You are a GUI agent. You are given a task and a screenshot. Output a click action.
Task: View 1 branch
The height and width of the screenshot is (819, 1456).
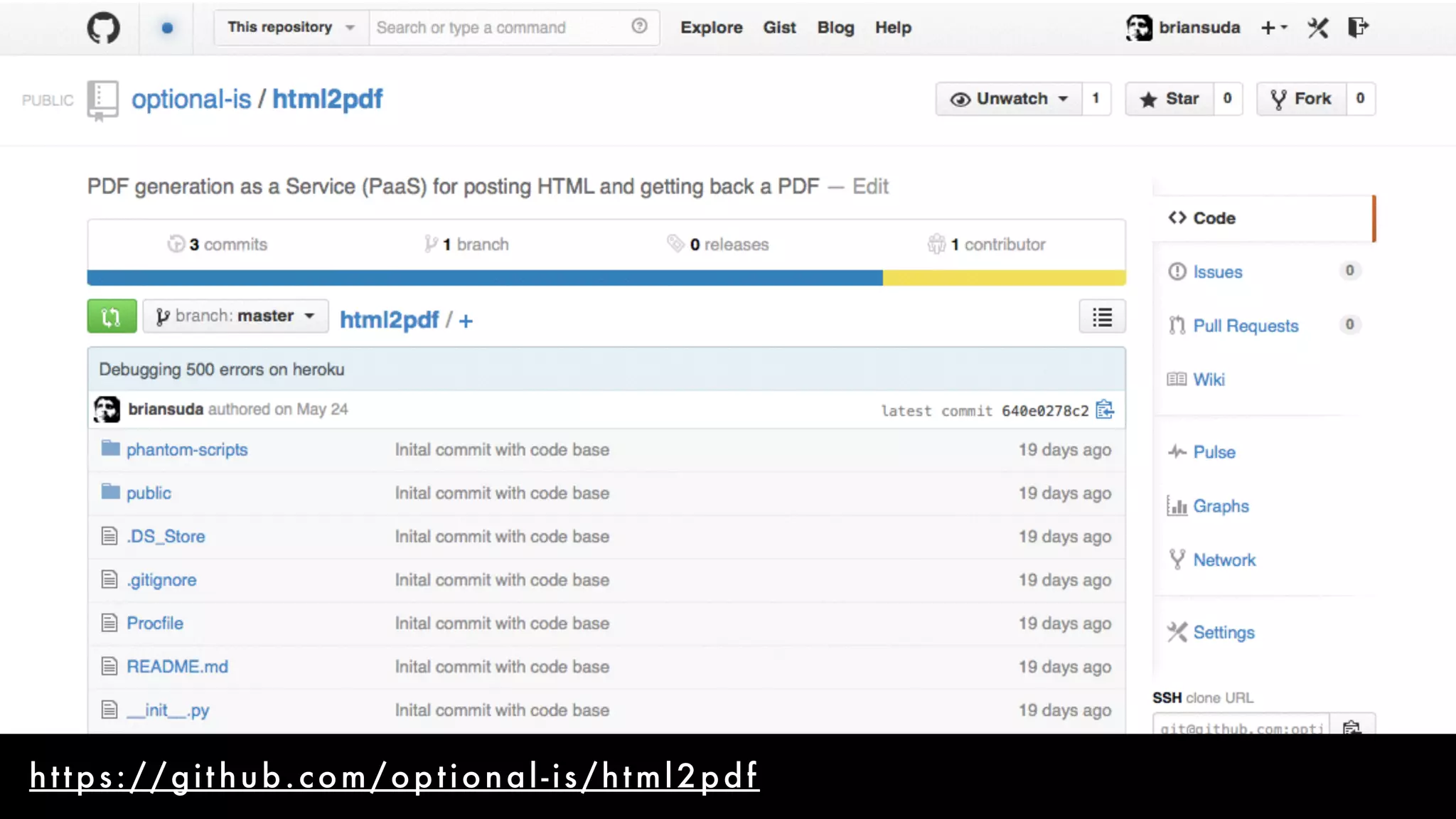[x=466, y=244]
